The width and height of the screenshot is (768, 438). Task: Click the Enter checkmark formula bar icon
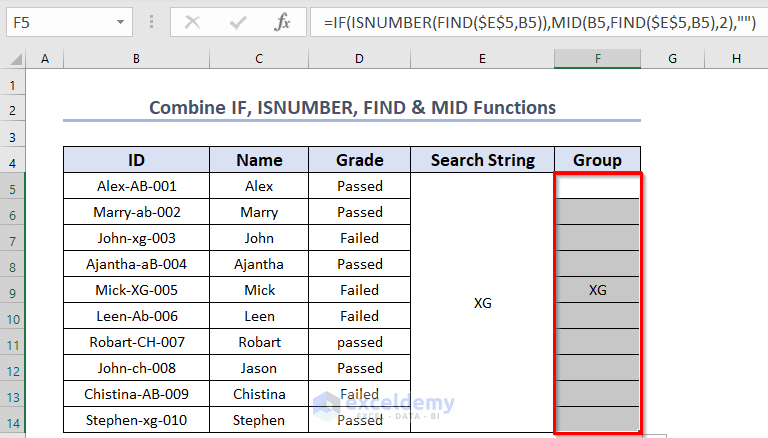tap(238, 21)
